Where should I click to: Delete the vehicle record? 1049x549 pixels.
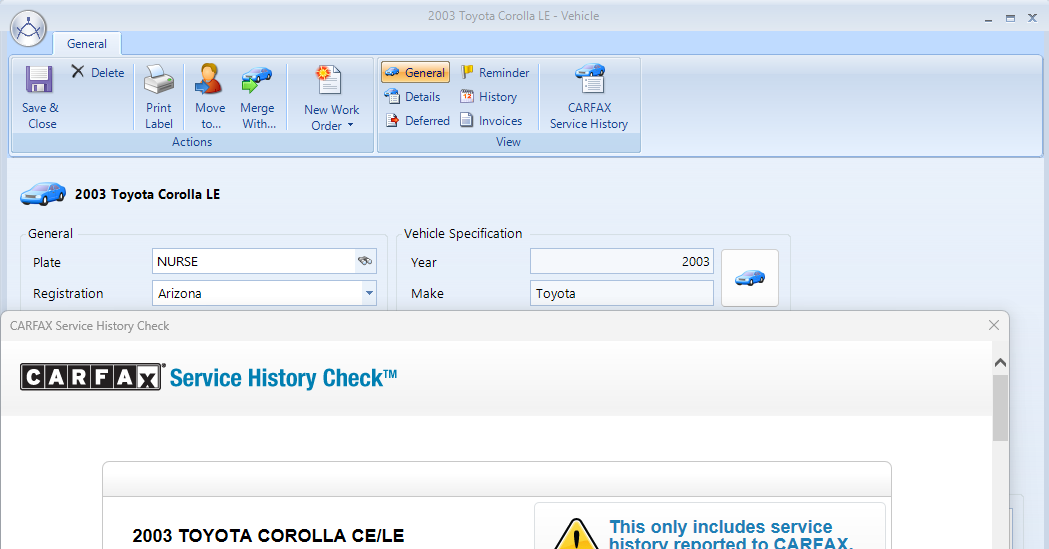tap(98, 72)
